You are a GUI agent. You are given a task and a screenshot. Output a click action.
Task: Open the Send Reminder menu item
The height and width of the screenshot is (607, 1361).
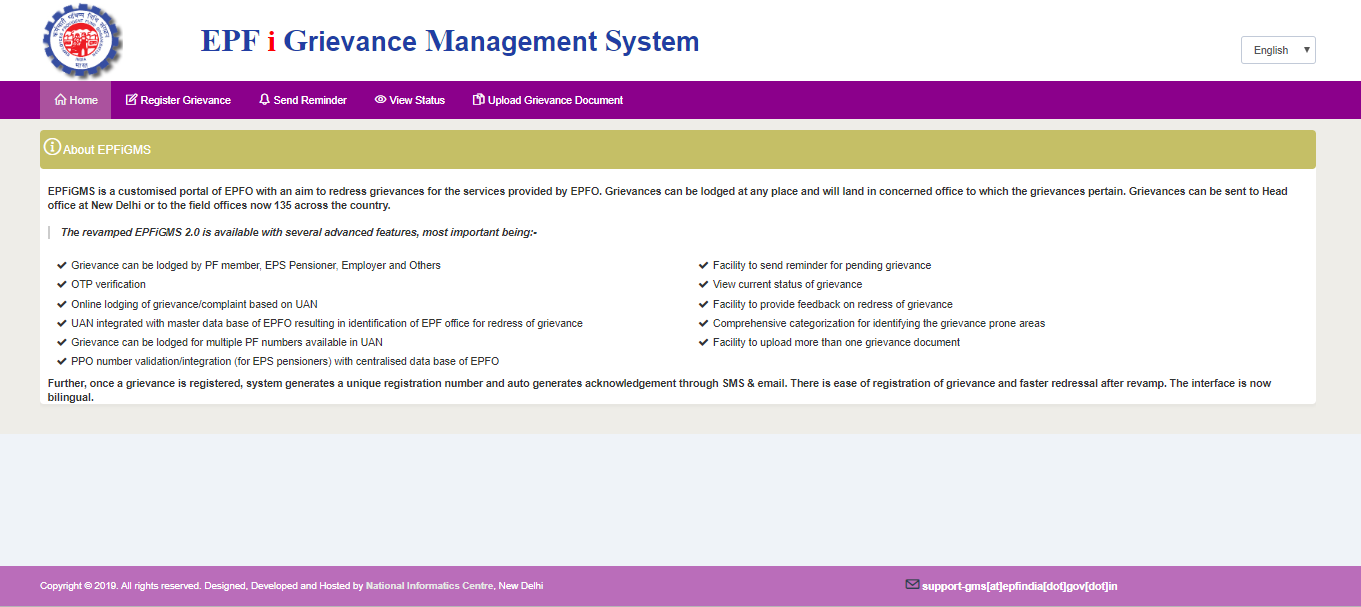pyautogui.click(x=303, y=100)
